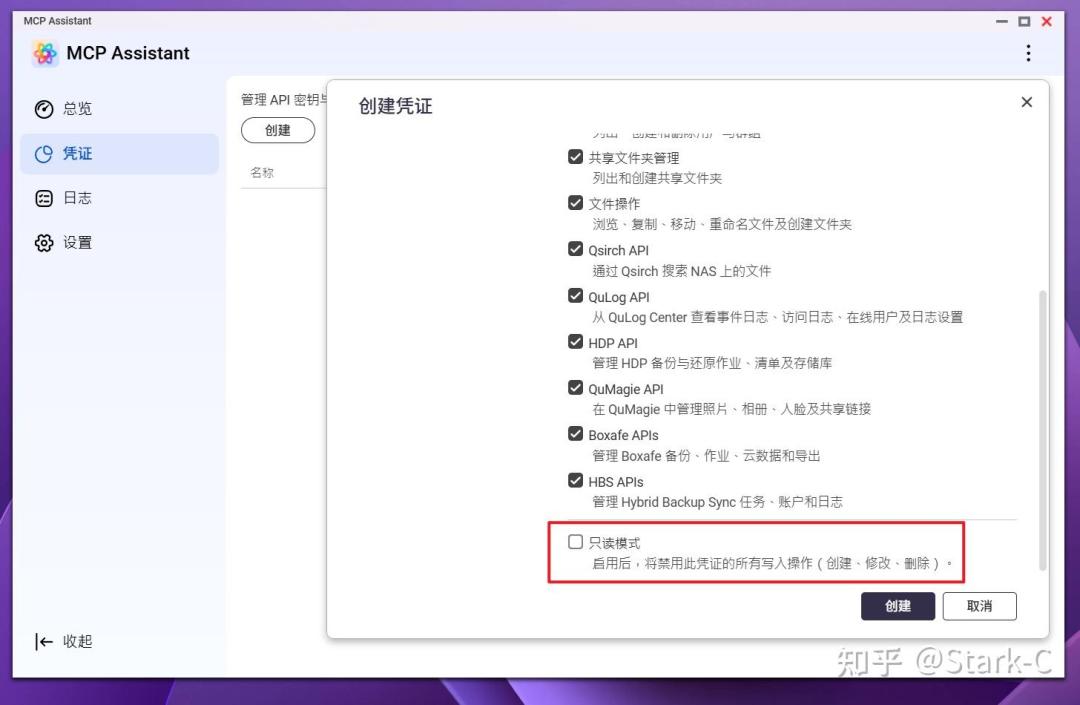Click the 浏览、复制、移动 description text
The height and width of the screenshot is (705, 1080).
coord(722,224)
